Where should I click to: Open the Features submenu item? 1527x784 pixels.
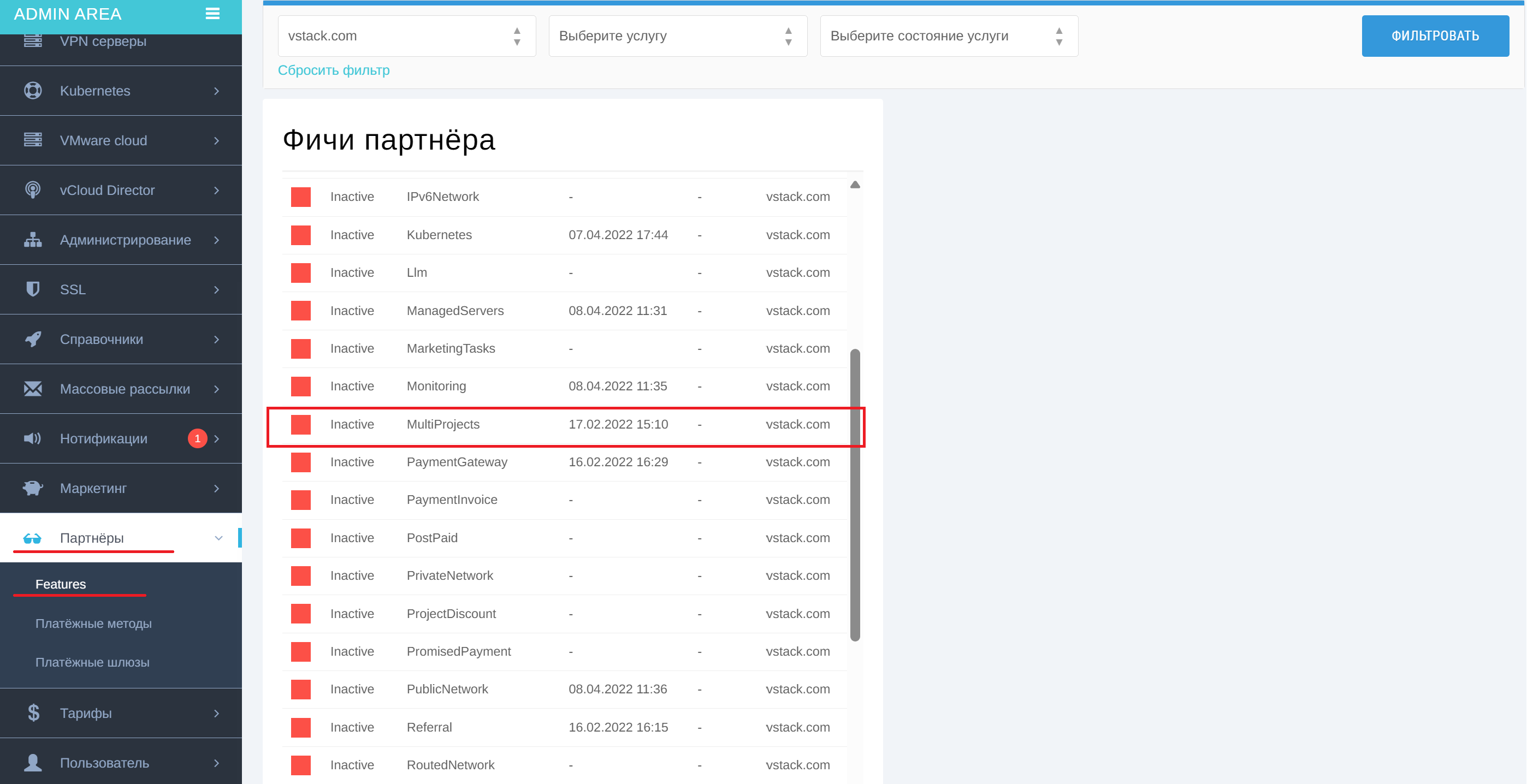(61, 584)
